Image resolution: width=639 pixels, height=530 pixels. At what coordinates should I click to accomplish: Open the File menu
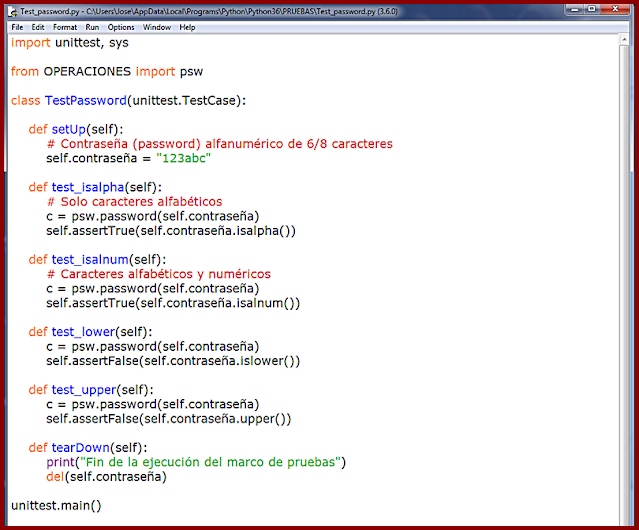coord(17,27)
